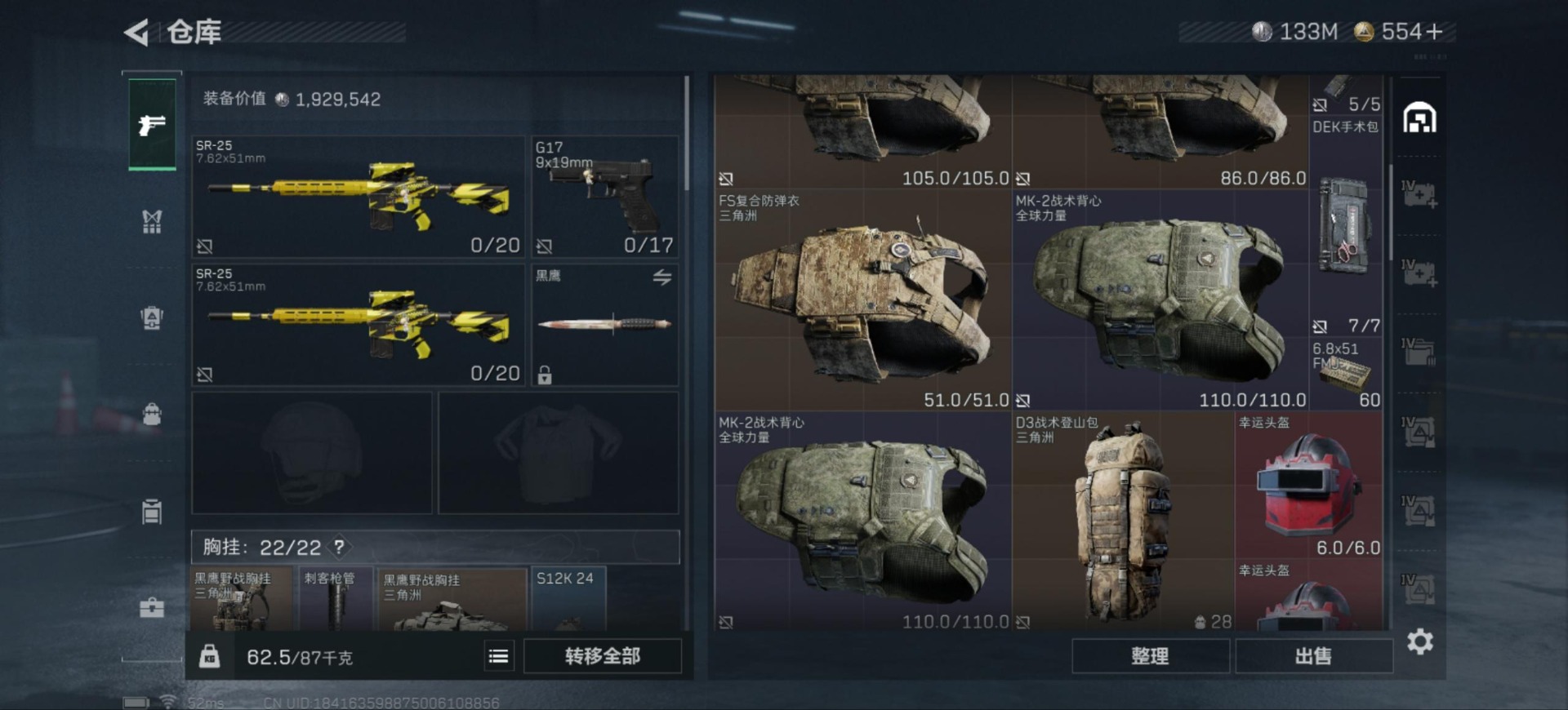This screenshot has height=710, width=1568.
Task: Click the lock icon under 黑鹰 knife
Action: (545, 375)
